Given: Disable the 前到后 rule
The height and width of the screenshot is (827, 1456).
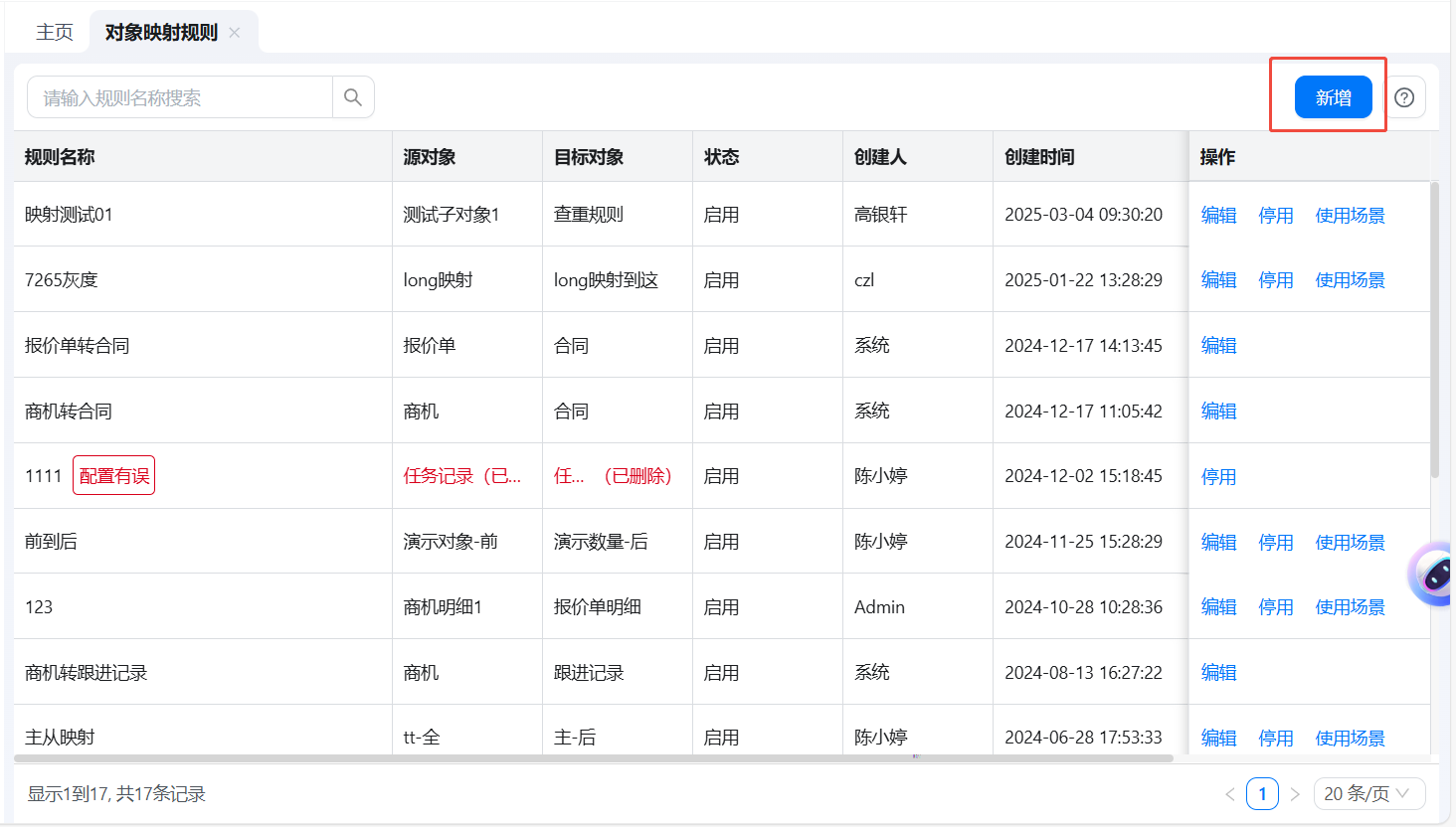Looking at the screenshot, I should click(1276, 543).
